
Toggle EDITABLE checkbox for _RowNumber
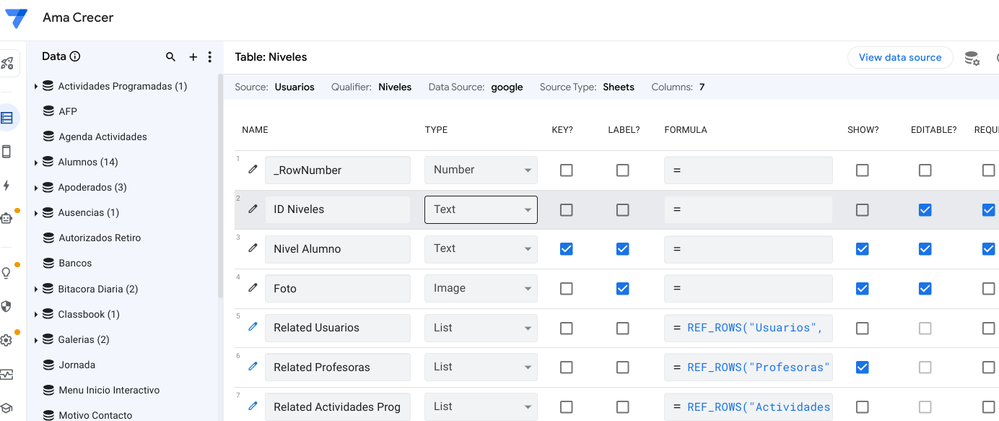925,170
